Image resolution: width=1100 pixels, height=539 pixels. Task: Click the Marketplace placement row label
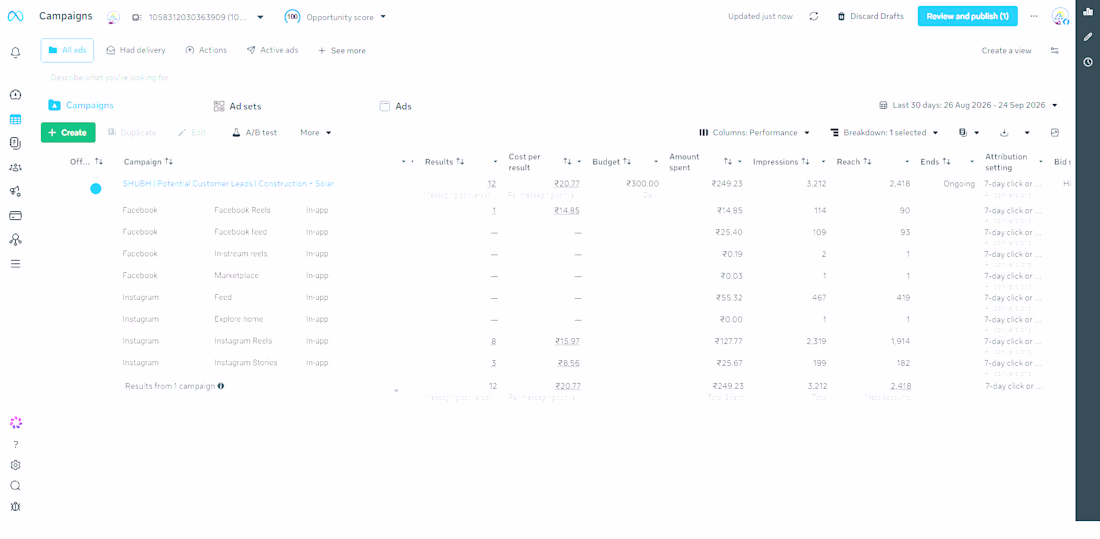click(x=236, y=276)
